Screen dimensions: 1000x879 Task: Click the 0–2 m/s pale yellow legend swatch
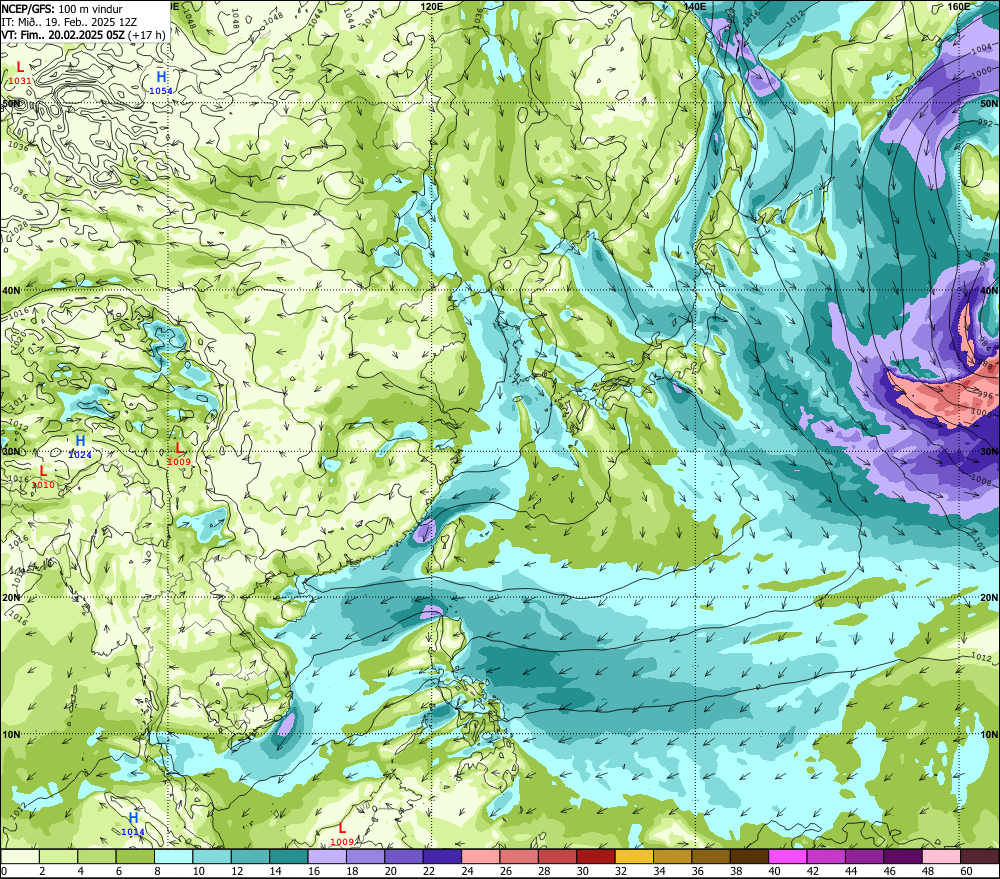(20, 856)
